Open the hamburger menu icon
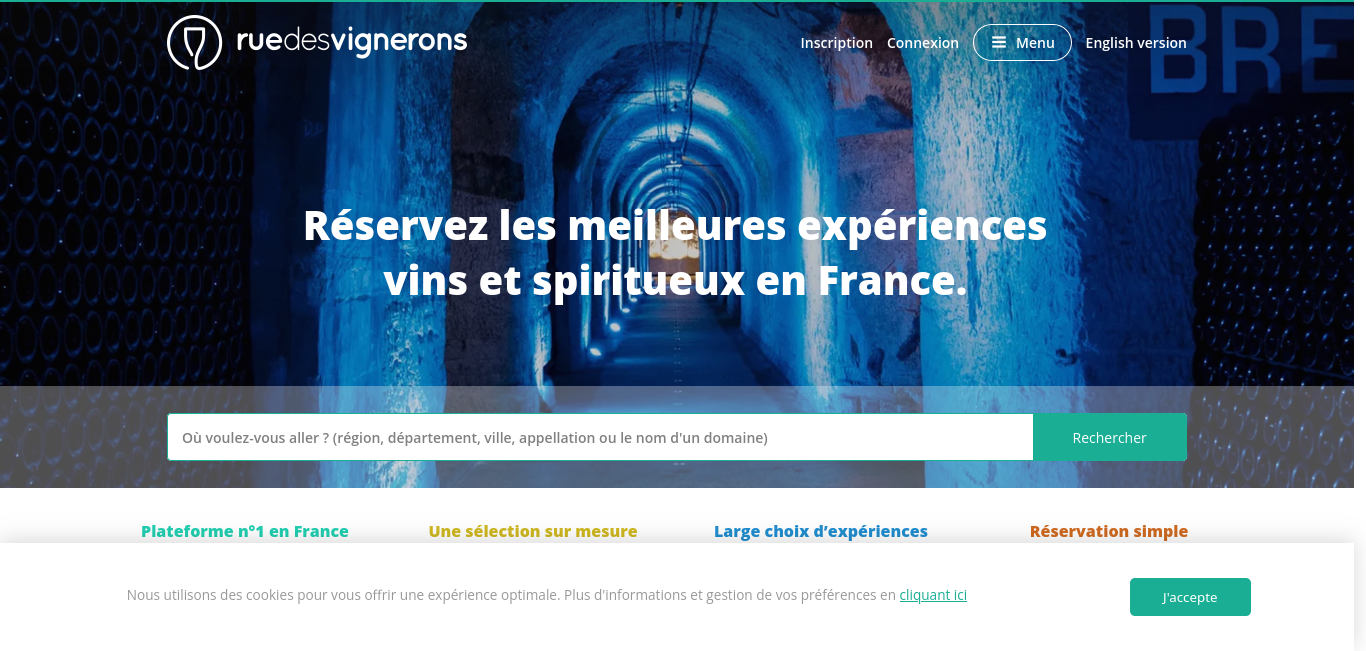Screen dimensions: 1366x651 [x=998, y=43]
